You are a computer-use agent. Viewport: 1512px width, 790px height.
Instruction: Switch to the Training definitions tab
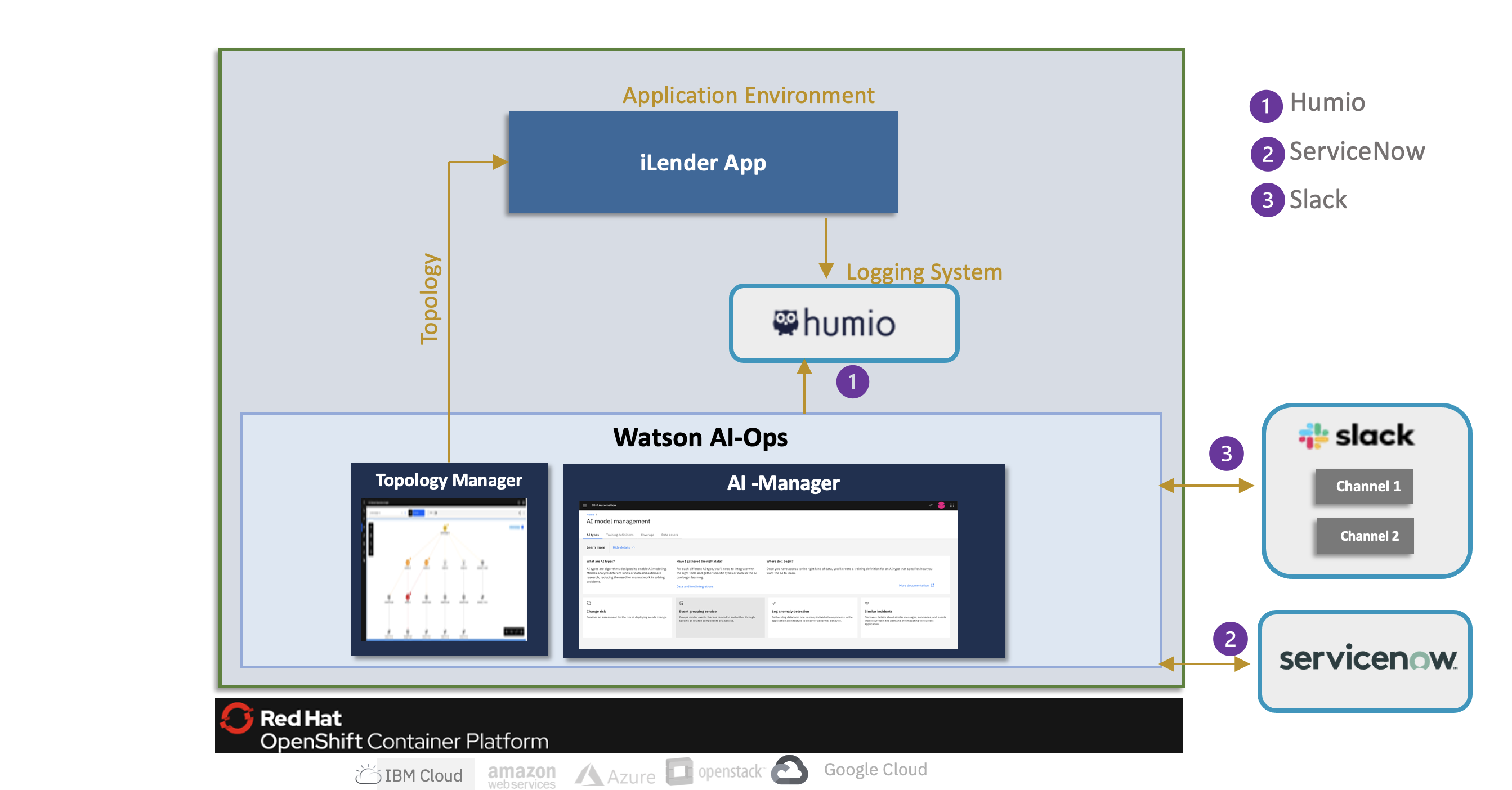click(620, 535)
